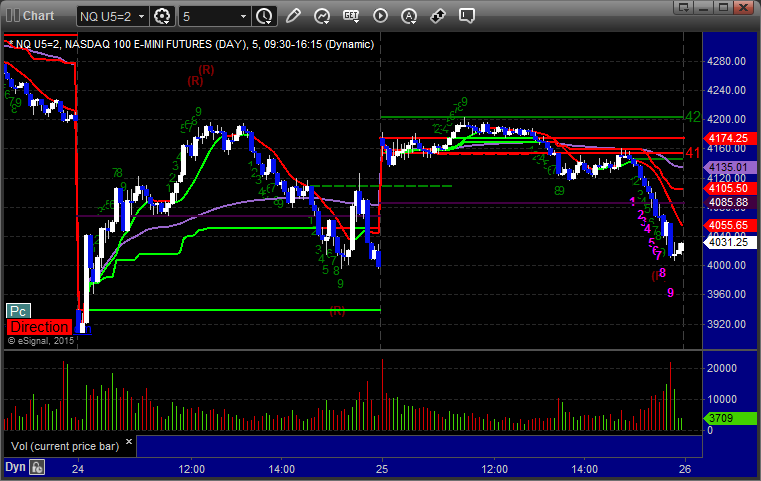The image size is (761, 481).
Task: Click the 4000.00 price scale label
Action: 727,265
